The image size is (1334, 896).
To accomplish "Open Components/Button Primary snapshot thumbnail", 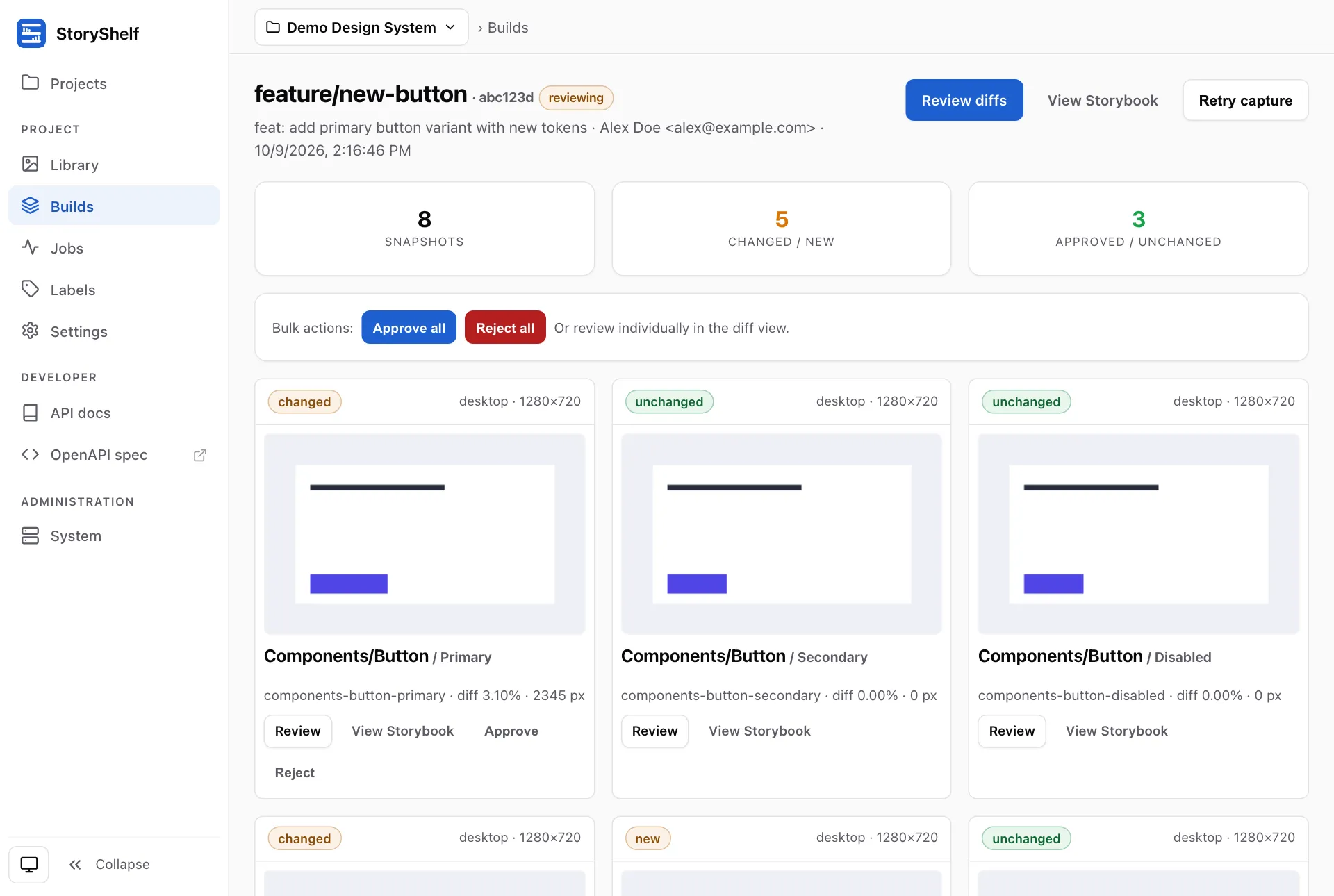I will point(425,533).
